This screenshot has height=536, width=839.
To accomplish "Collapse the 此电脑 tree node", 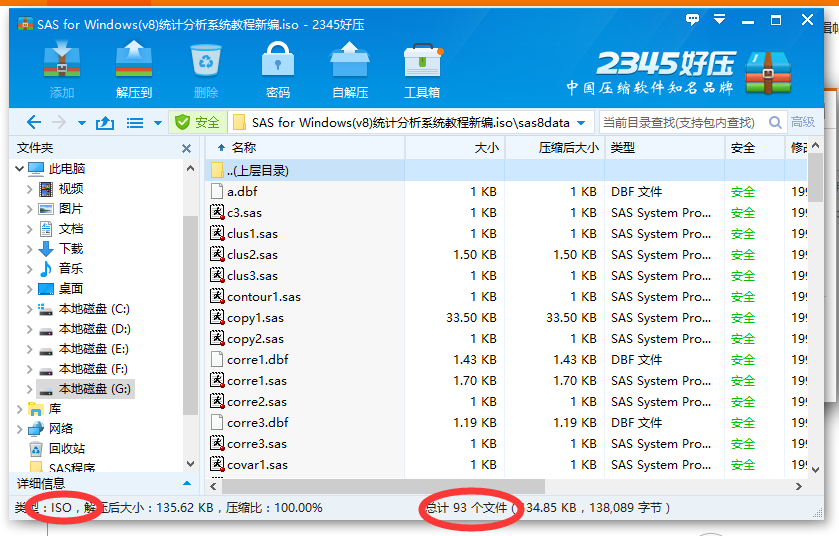I will [19, 169].
